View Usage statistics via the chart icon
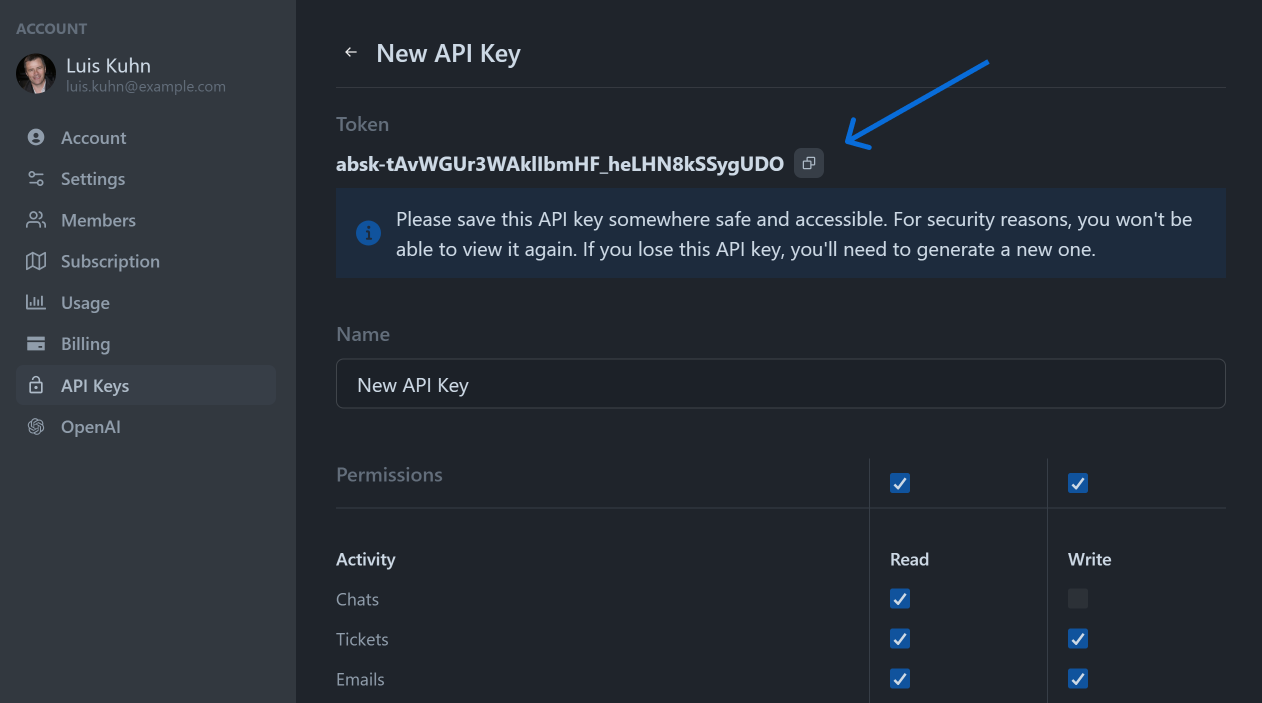Viewport: 1262px width, 703px height. (36, 302)
